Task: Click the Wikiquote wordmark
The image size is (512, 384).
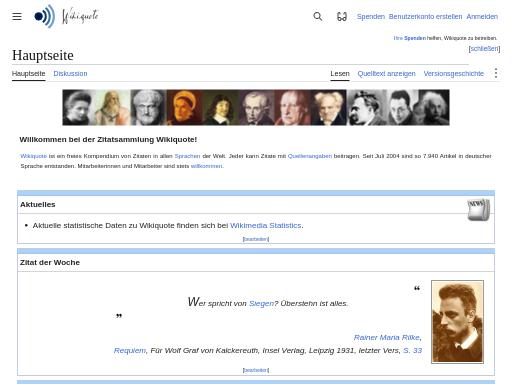Action: coord(80,16)
